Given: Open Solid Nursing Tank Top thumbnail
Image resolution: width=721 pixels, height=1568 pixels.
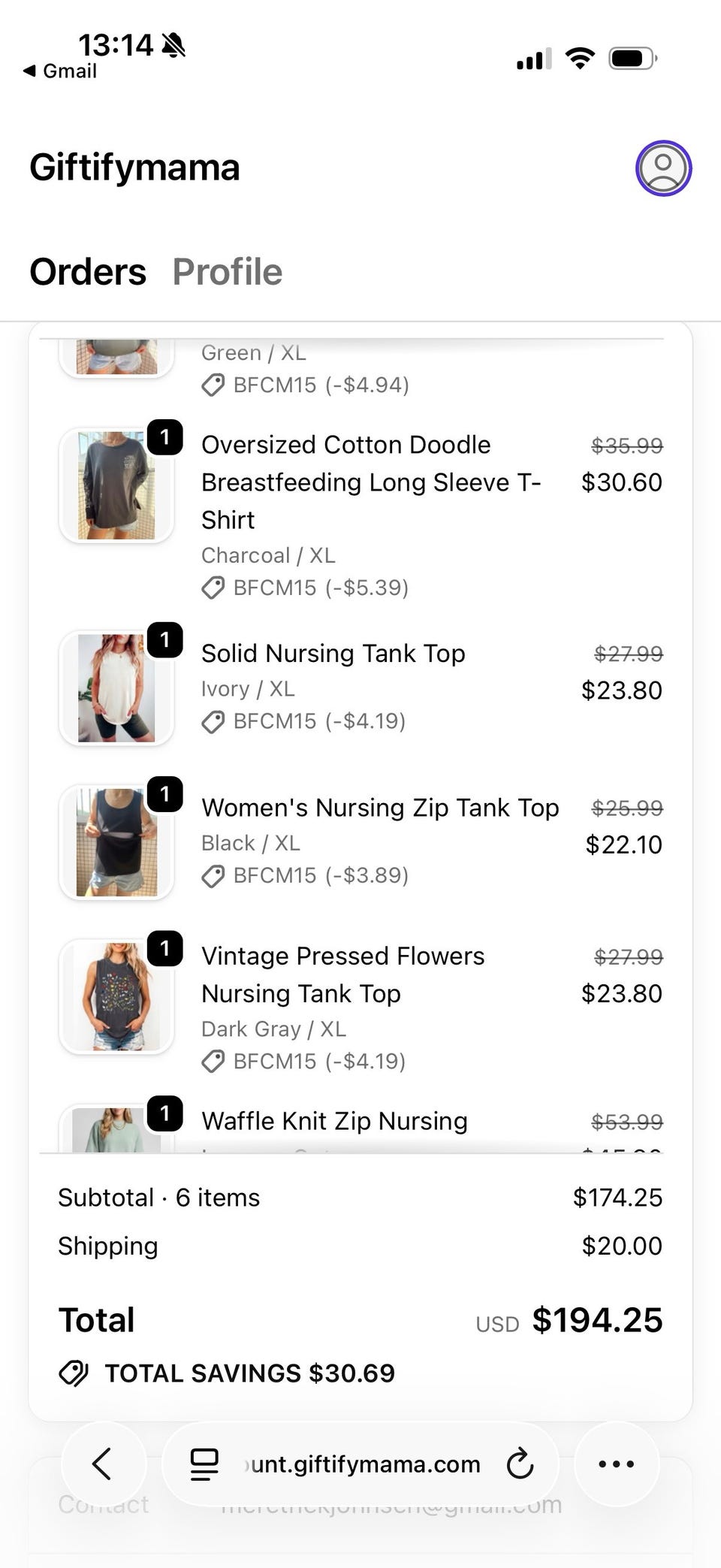Looking at the screenshot, I should [116, 687].
